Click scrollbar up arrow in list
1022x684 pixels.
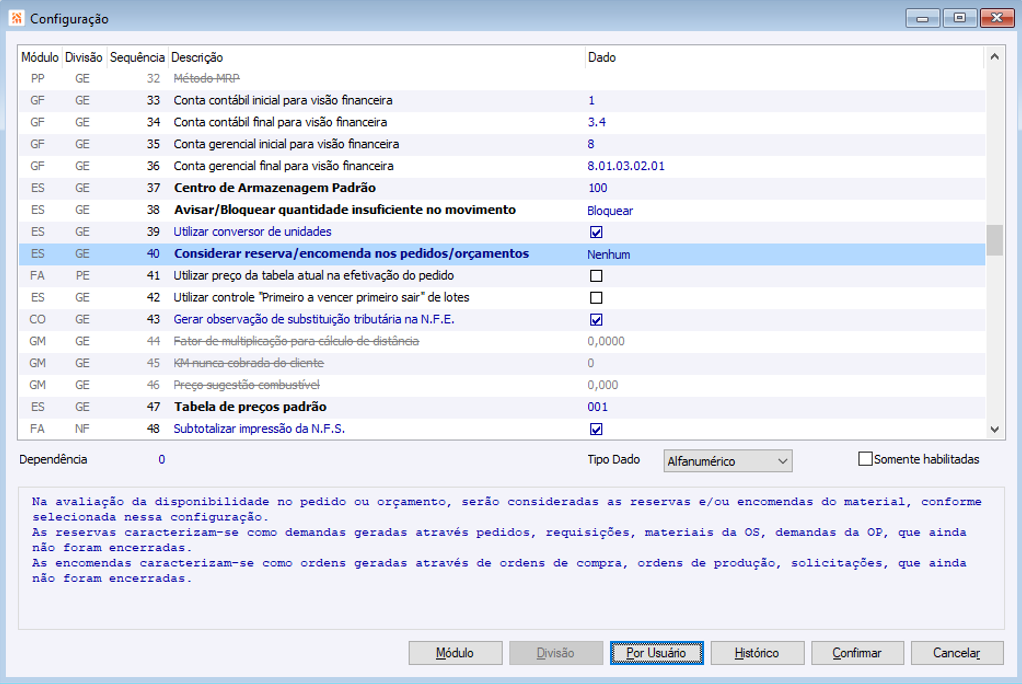[994, 57]
